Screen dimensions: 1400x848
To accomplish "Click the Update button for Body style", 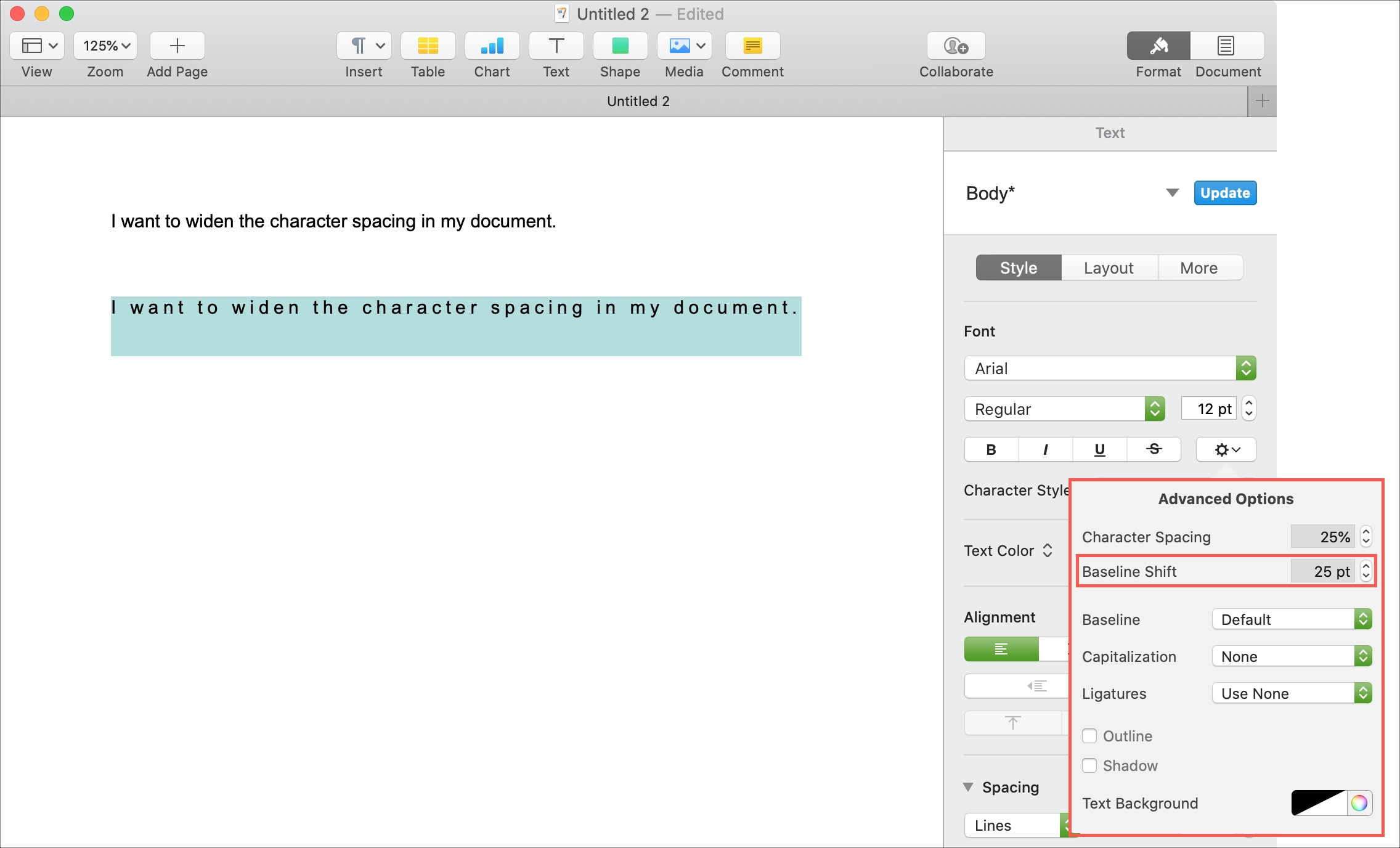I will click(x=1225, y=193).
